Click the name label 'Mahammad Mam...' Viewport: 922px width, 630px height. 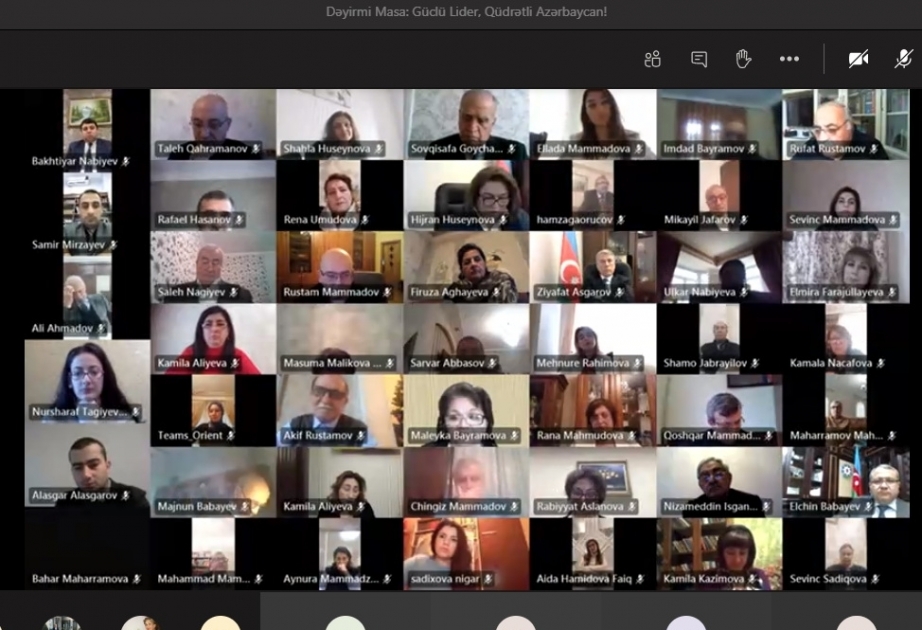[x=203, y=579]
